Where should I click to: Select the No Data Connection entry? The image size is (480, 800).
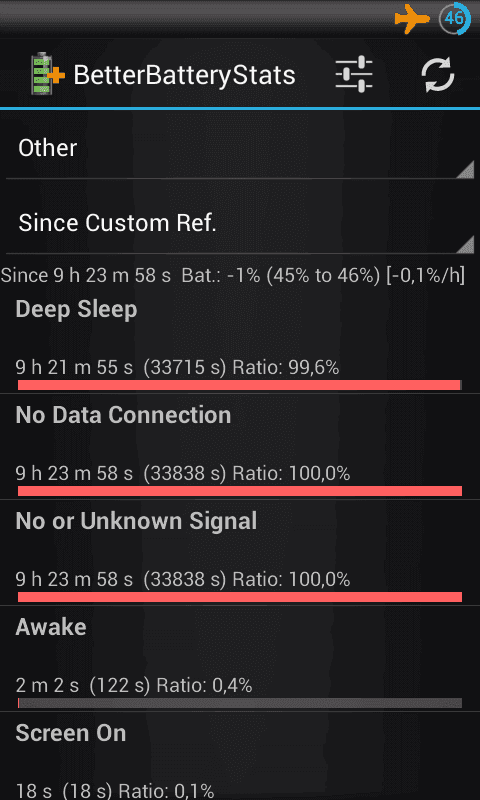pyautogui.click(x=240, y=447)
